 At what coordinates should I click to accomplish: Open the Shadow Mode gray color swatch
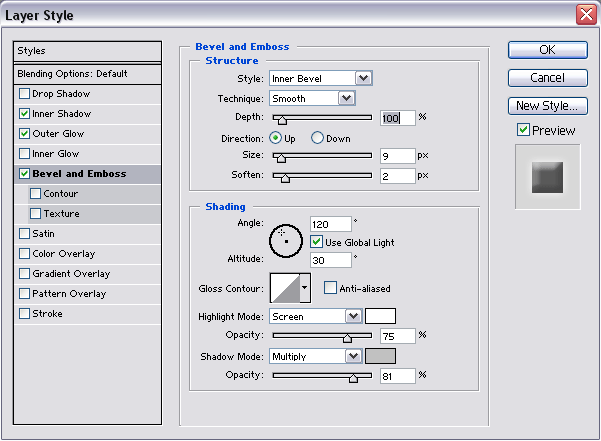tap(380, 356)
